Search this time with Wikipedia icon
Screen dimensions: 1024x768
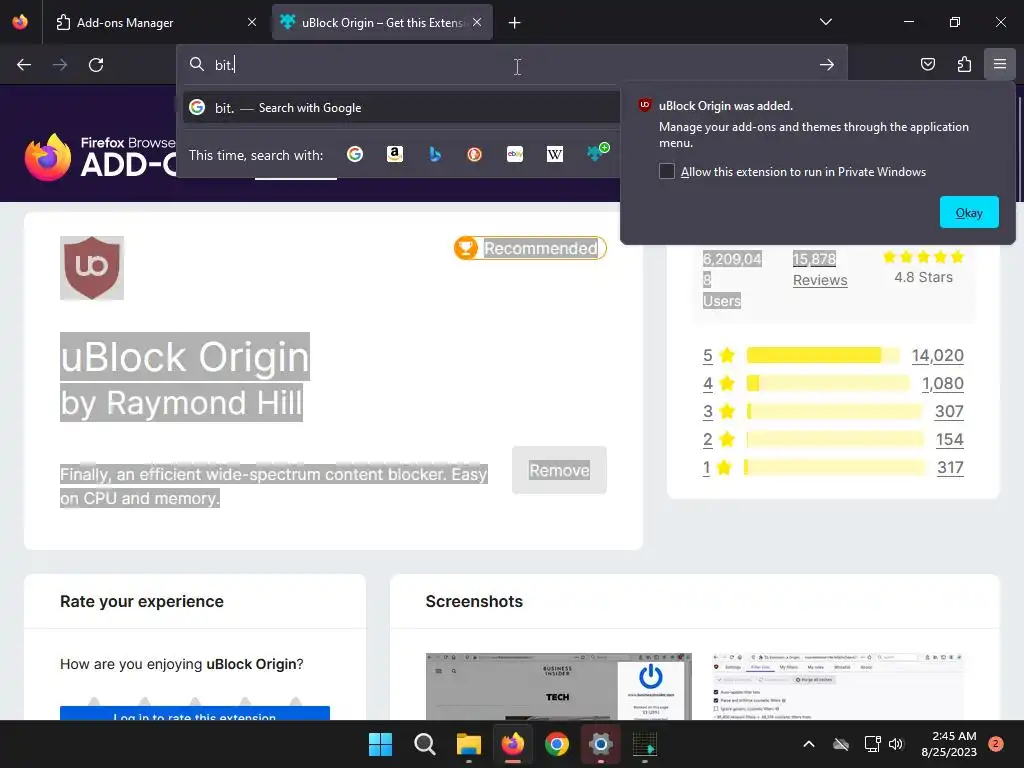(554, 154)
